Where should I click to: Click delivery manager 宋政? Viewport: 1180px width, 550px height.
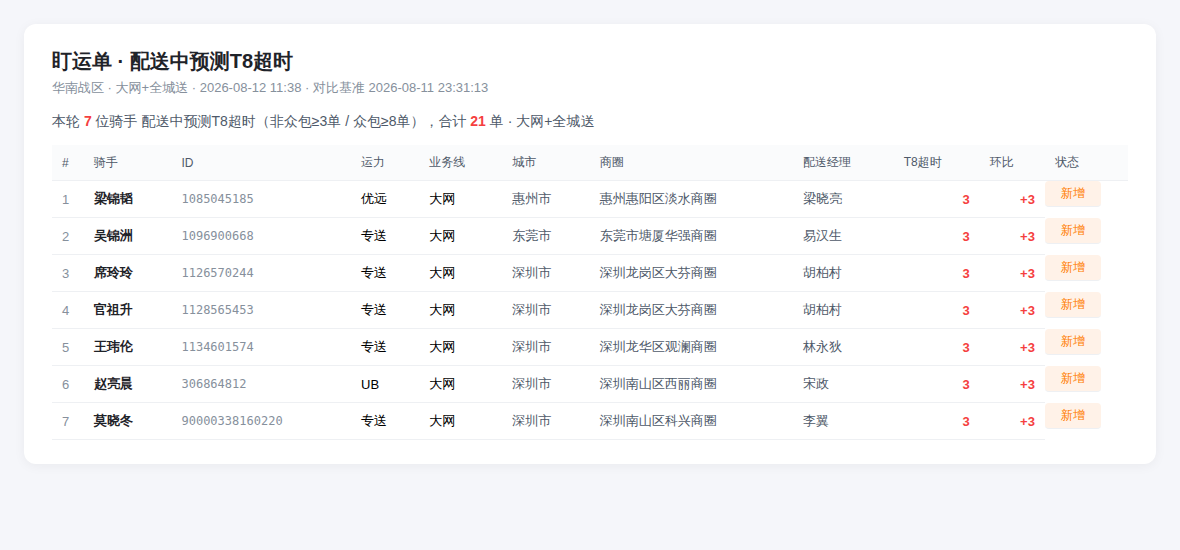[x=816, y=384]
